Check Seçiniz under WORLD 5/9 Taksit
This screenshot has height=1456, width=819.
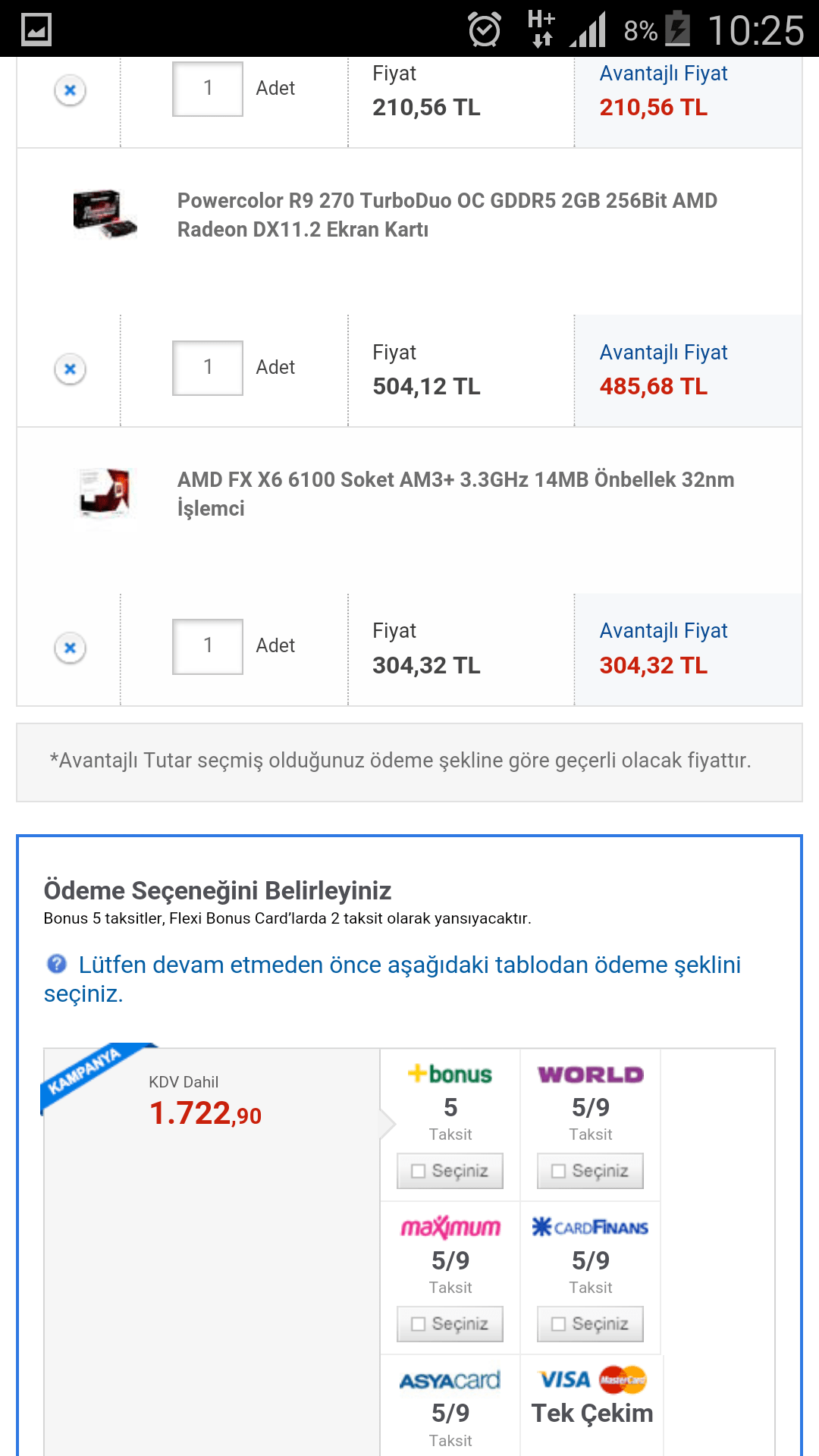[590, 1171]
